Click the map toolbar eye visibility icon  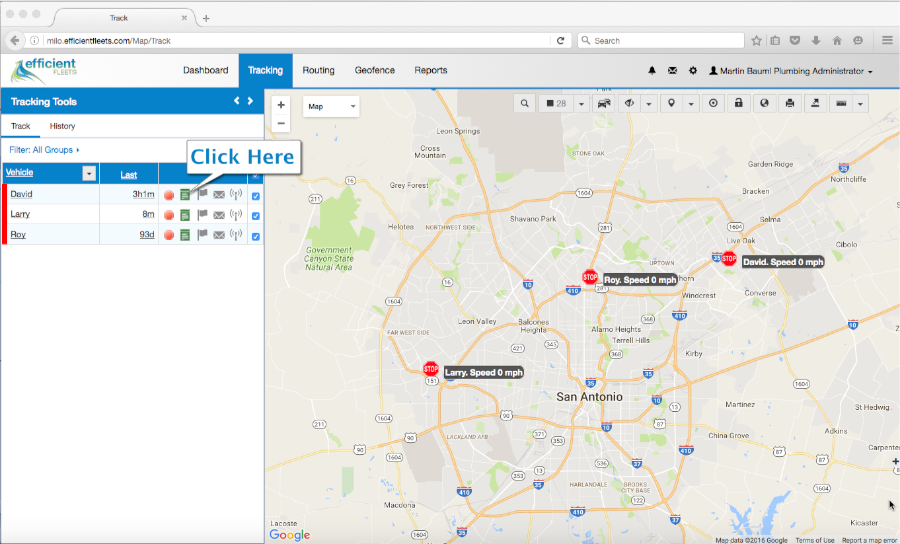(x=630, y=104)
